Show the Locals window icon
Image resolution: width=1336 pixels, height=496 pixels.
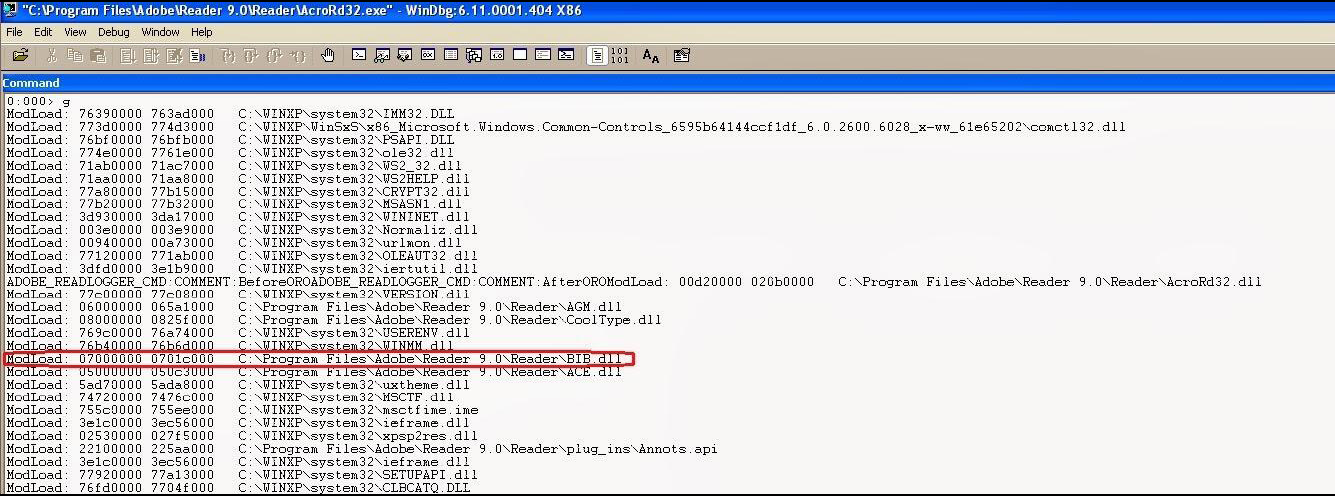click(405, 55)
